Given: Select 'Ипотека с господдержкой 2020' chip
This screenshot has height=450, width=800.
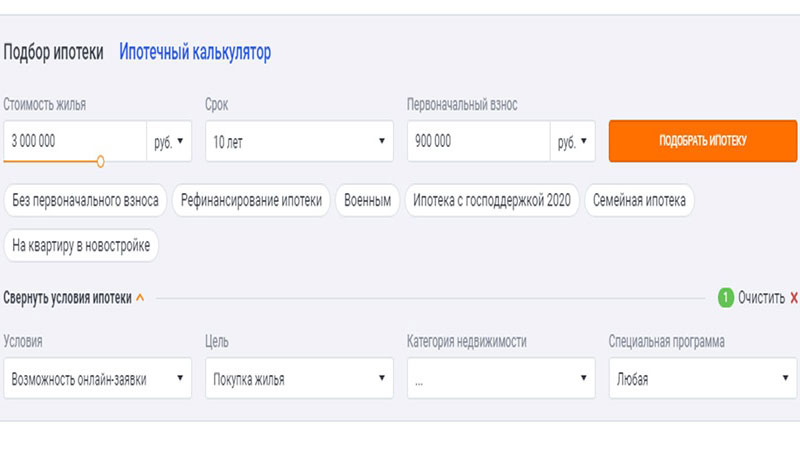Looking at the screenshot, I should coord(491,200).
